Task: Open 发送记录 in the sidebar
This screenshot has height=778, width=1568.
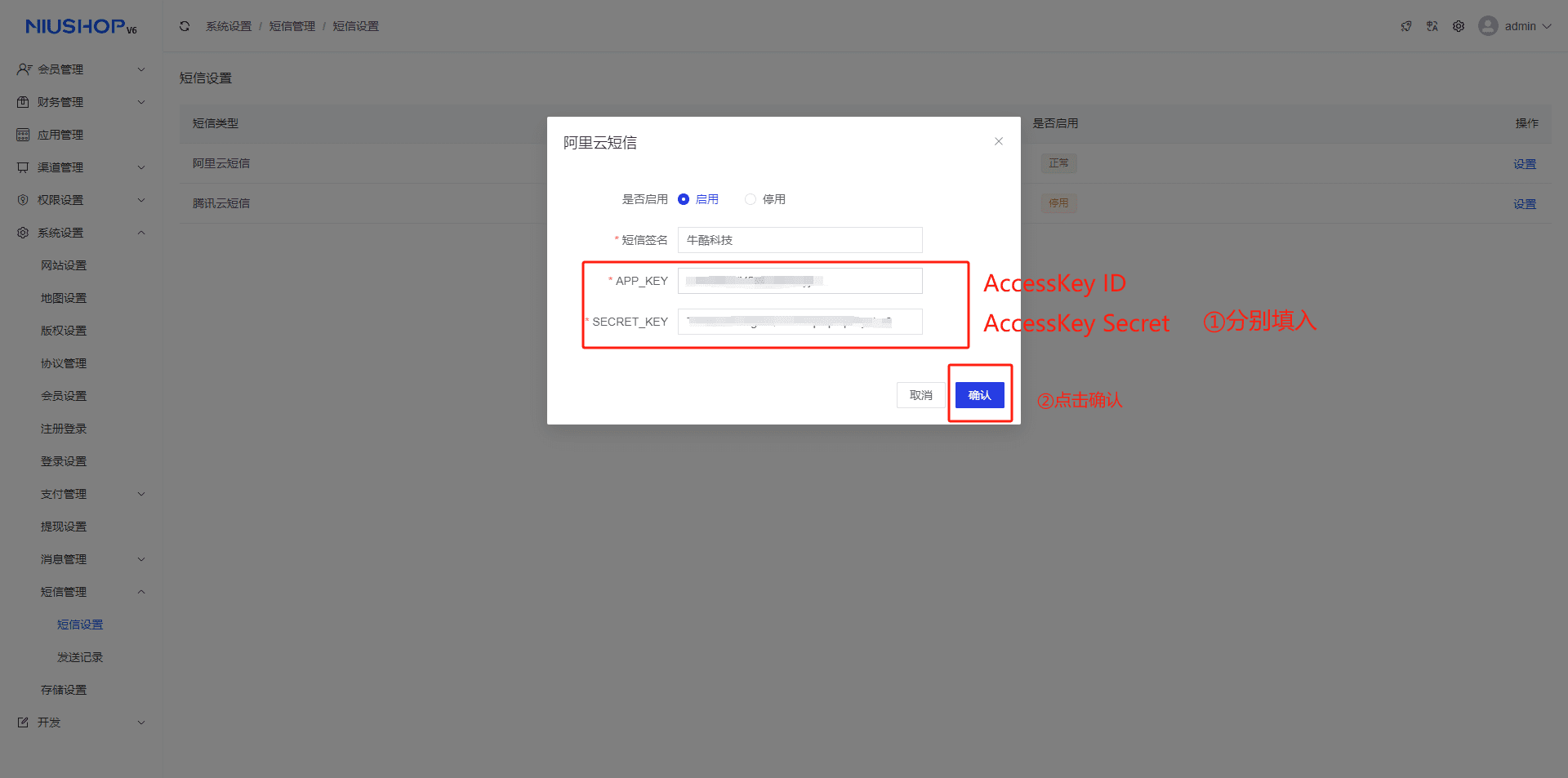Action: tap(80, 657)
